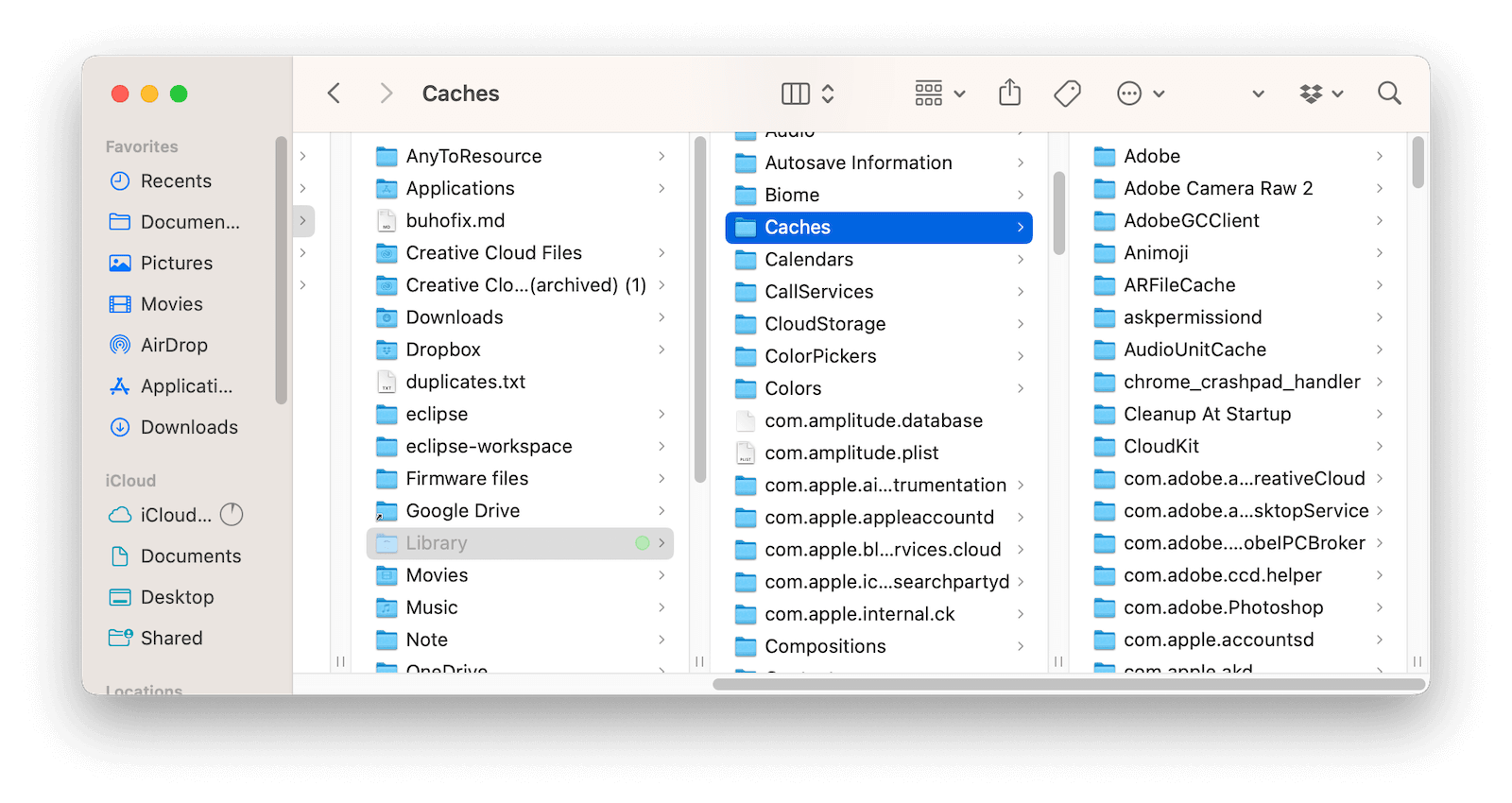This screenshot has height=803, width=1512.
Task: Click the Caches column vertical scrollbar
Action: (x=1417, y=162)
